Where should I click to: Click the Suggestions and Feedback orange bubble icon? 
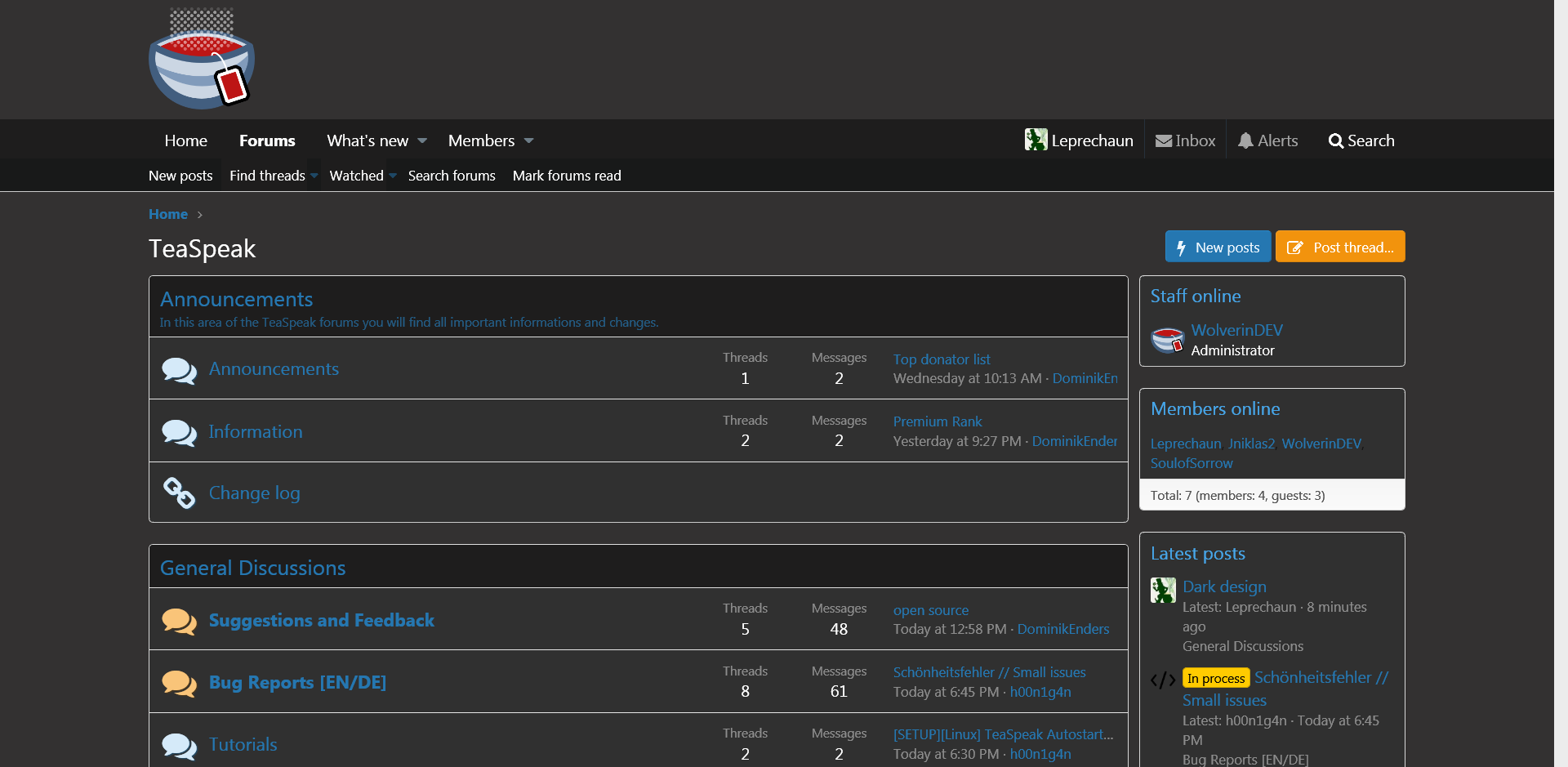click(179, 621)
